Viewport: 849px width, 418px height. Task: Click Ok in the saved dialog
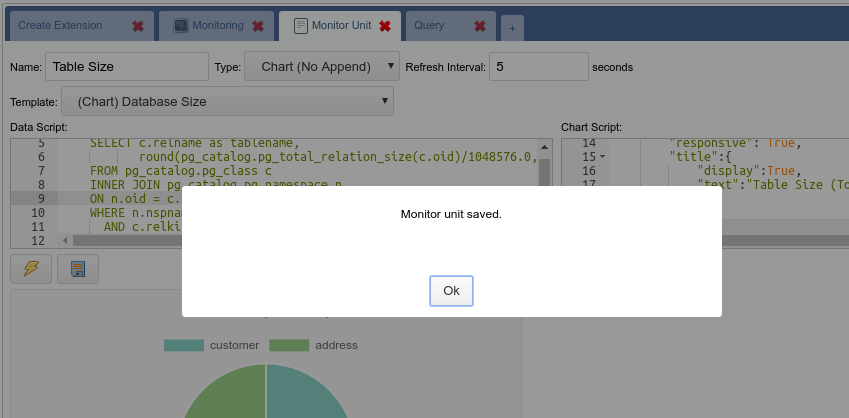coord(451,290)
